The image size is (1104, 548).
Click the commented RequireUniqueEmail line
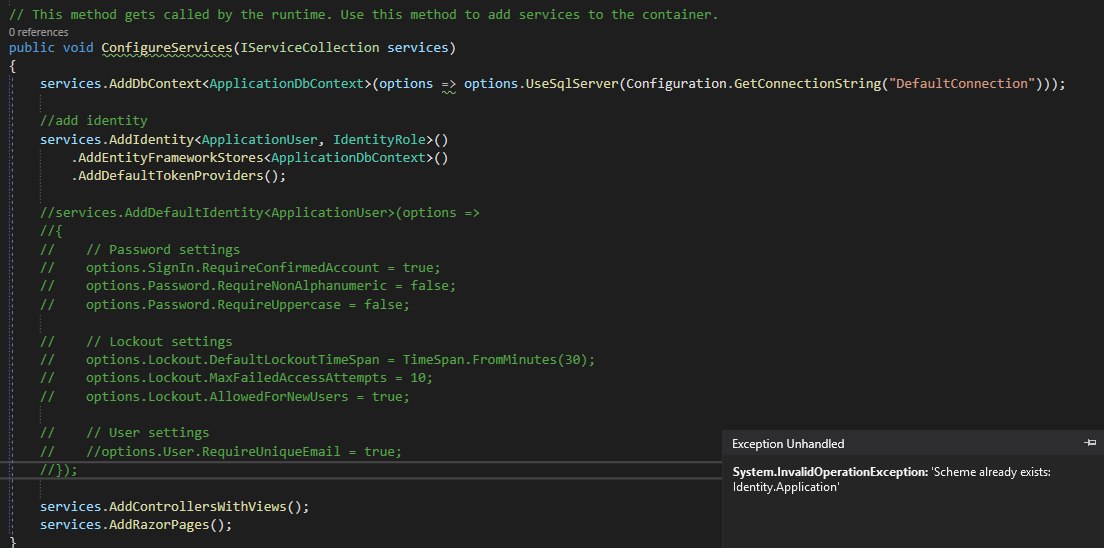tap(243, 451)
